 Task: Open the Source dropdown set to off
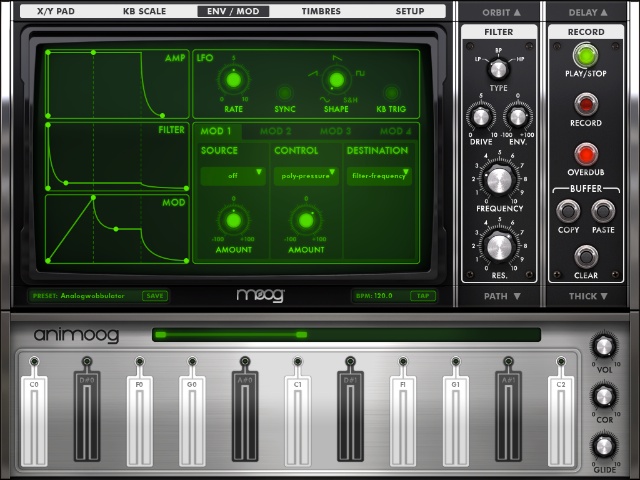[233, 176]
